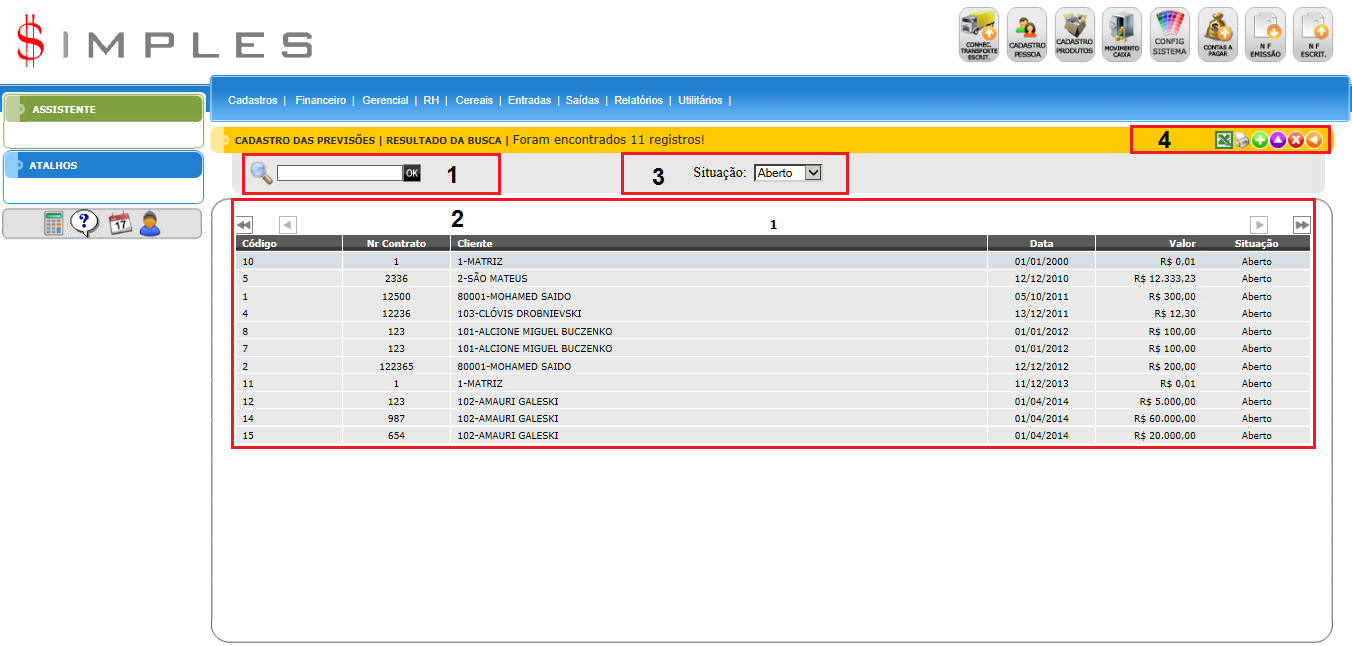
Task: Click the Config Sistema color palette icon
Action: [1169, 35]
